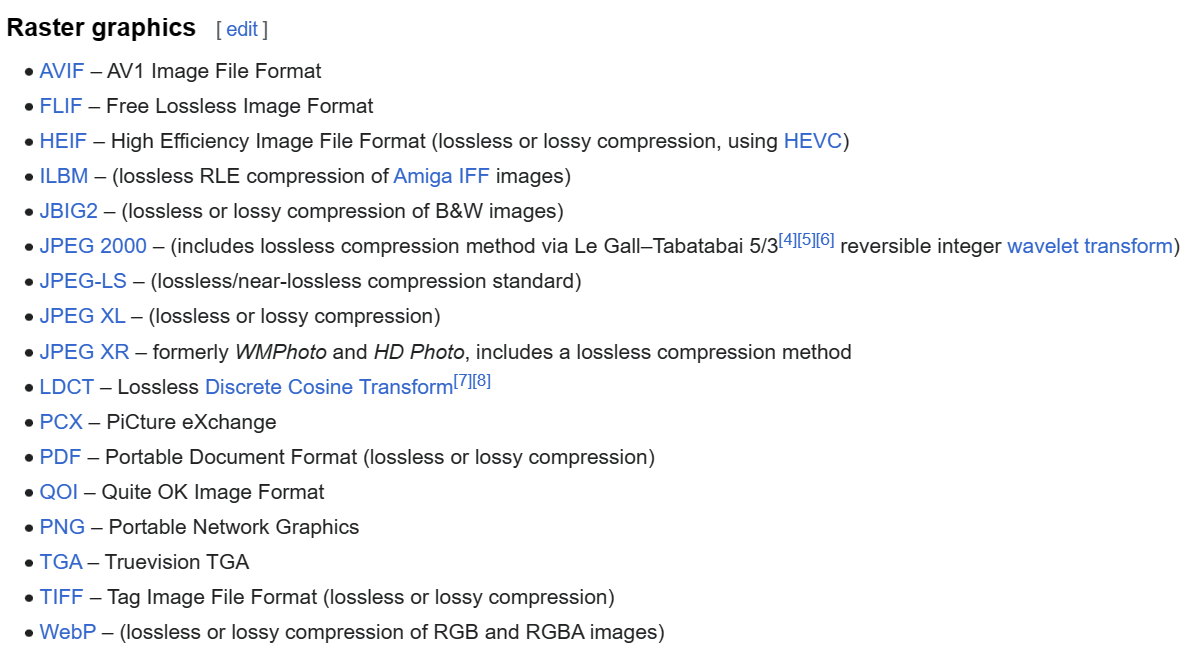This screenshot has width=1200, height=663.
Task: Open the HEIF format link
Action: coord(63,141)
